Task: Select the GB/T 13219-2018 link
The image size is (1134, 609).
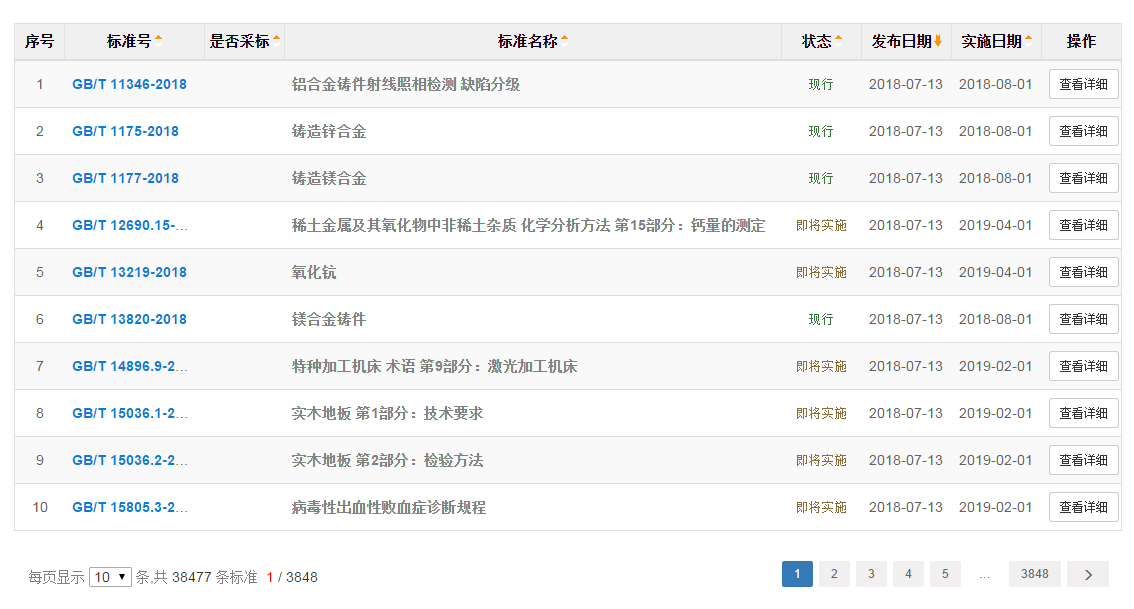Action: point(129,272)
